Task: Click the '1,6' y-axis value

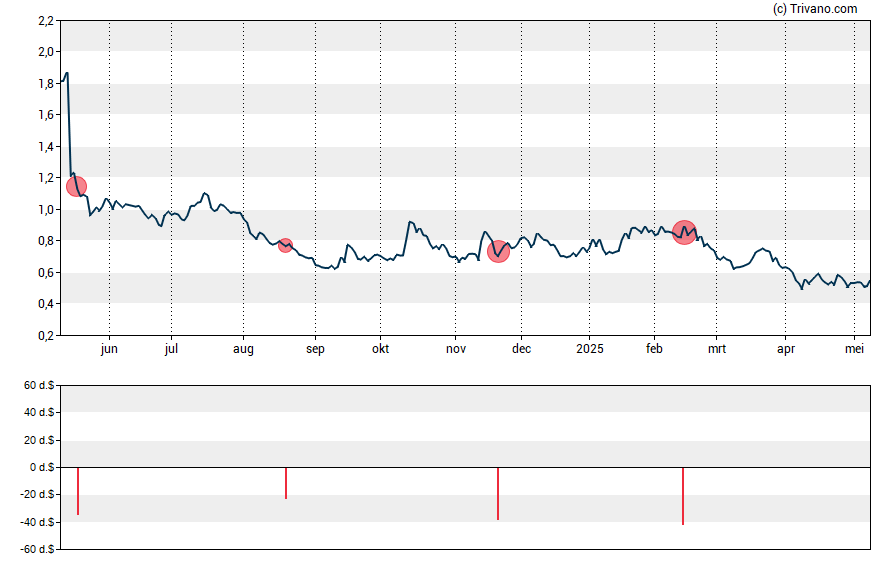Action: [x=46, y=115]
